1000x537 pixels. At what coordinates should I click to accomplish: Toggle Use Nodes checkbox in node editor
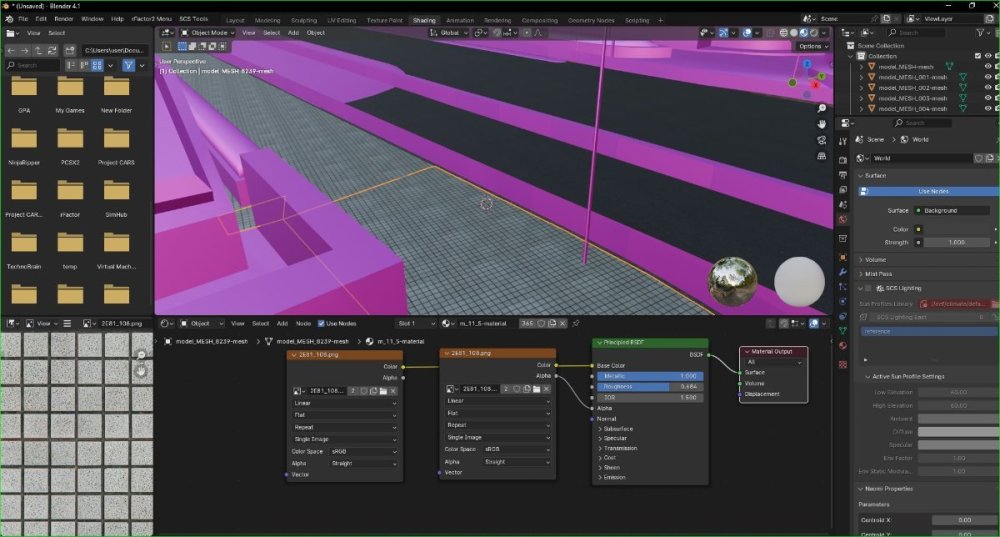pos(321,323)
